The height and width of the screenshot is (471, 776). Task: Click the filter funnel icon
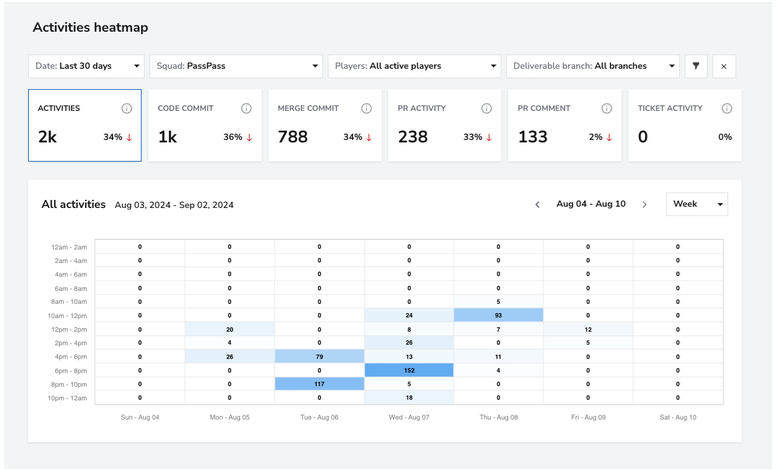(x=696, y=66)
